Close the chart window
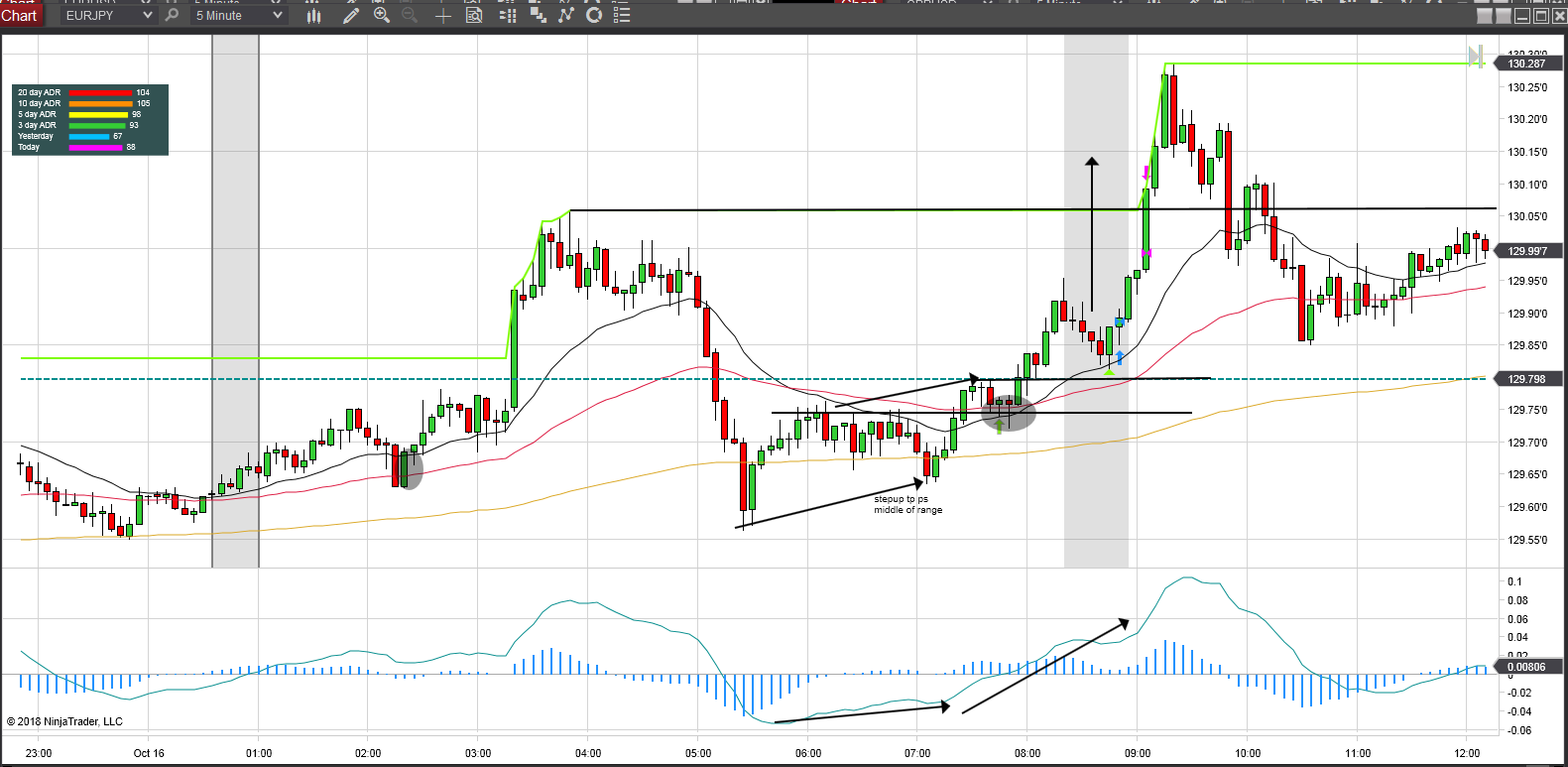Screen dimensions: 1568x767 tap(1559, 16)
